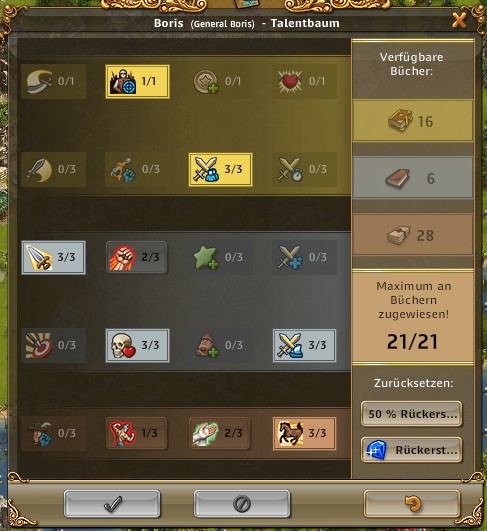Select the yellow tomes count showing 16
Screen dimensions: 487x531
click(x=412, y=121)
